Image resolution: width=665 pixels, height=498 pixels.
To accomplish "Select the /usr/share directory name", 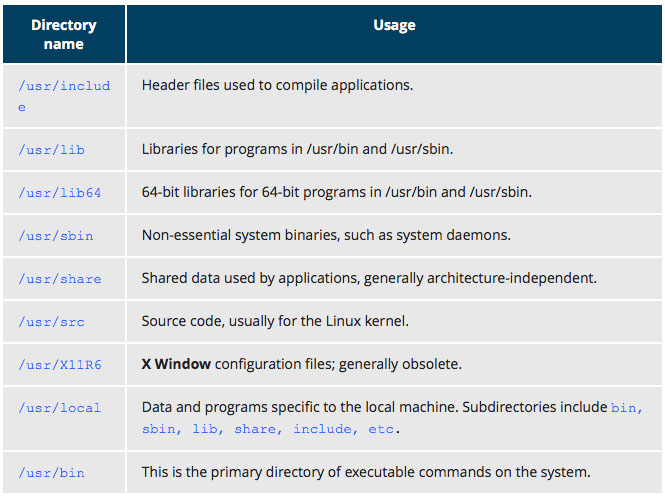I will 59,279.
